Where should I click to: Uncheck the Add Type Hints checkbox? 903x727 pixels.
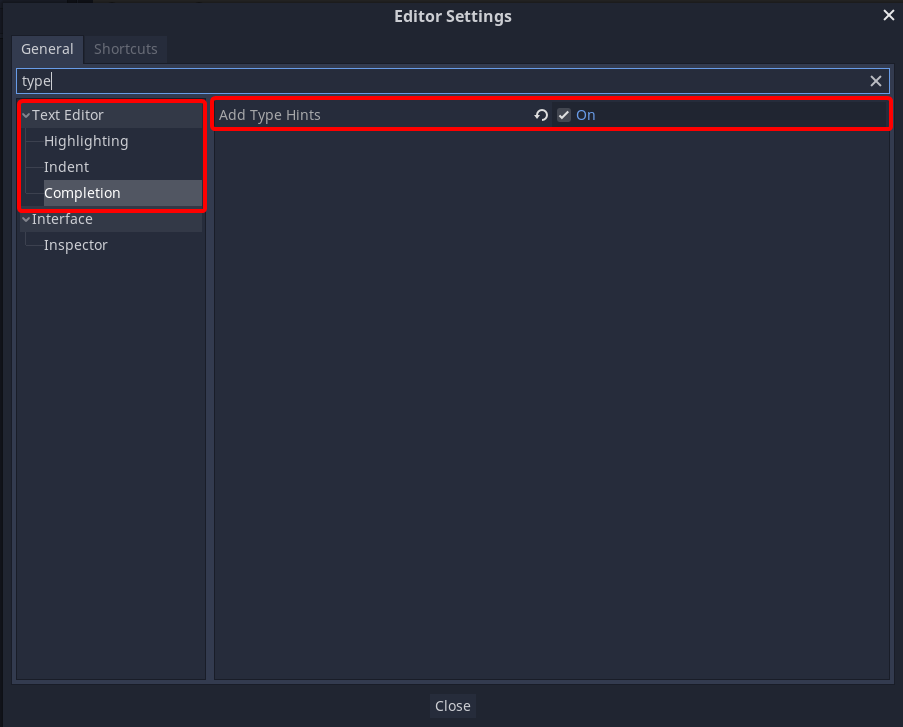[x=564, y=115]
